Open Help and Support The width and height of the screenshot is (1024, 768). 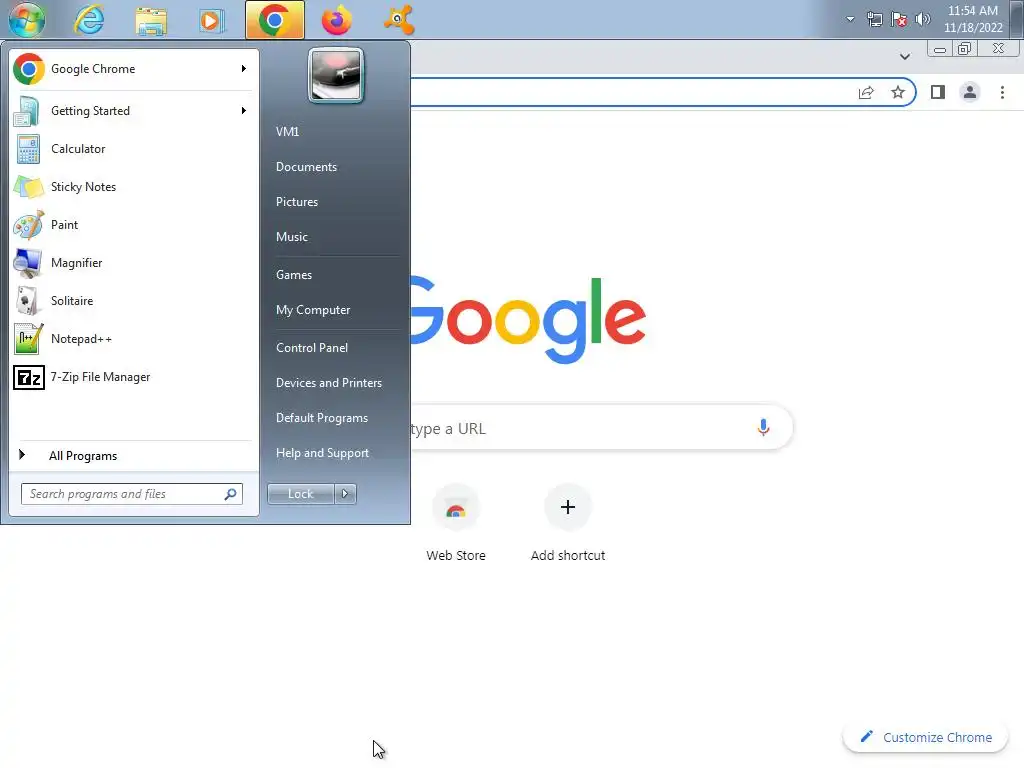click(322, 453)
